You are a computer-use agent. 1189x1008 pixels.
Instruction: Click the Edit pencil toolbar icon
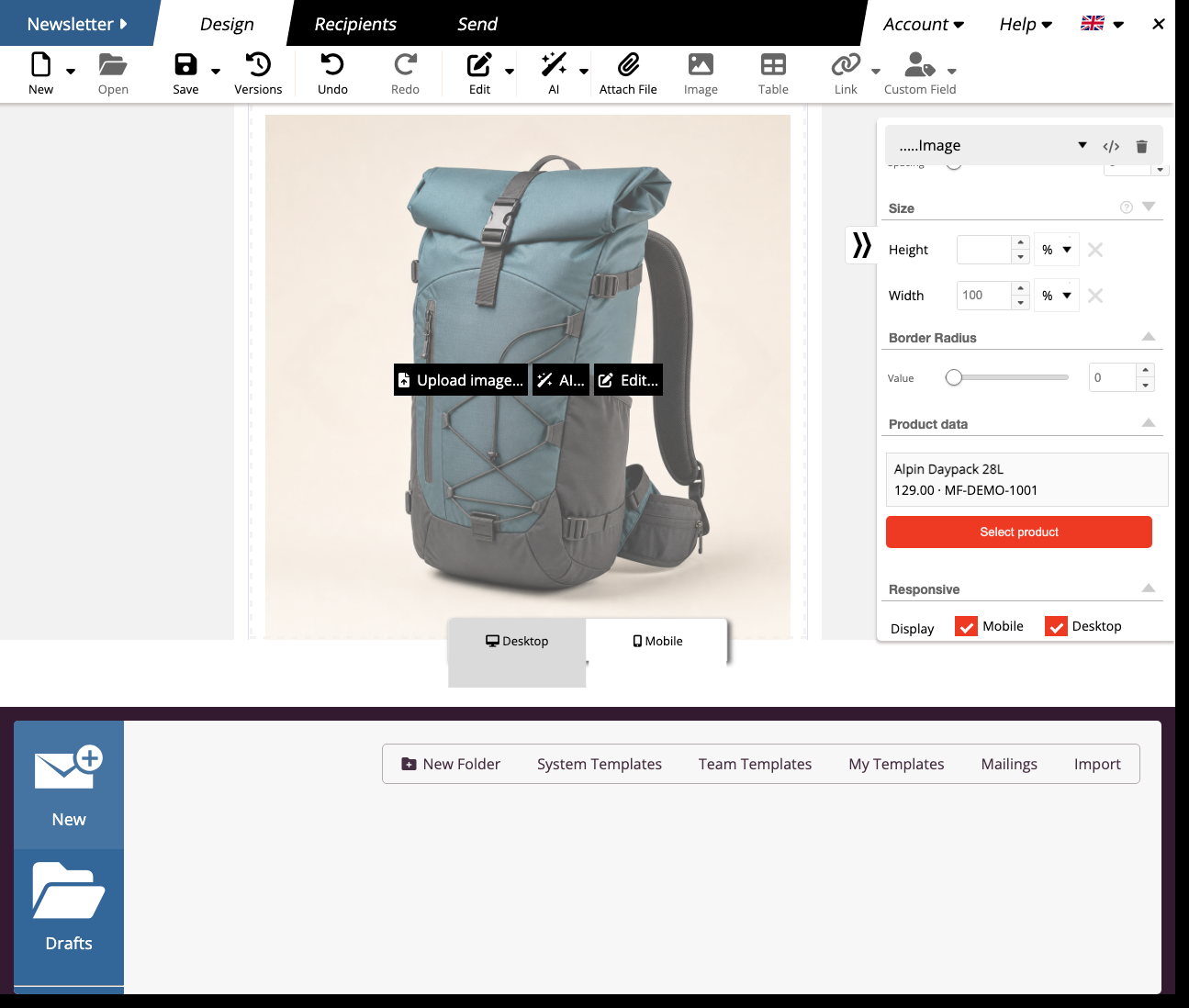click(x=479, y=65)
